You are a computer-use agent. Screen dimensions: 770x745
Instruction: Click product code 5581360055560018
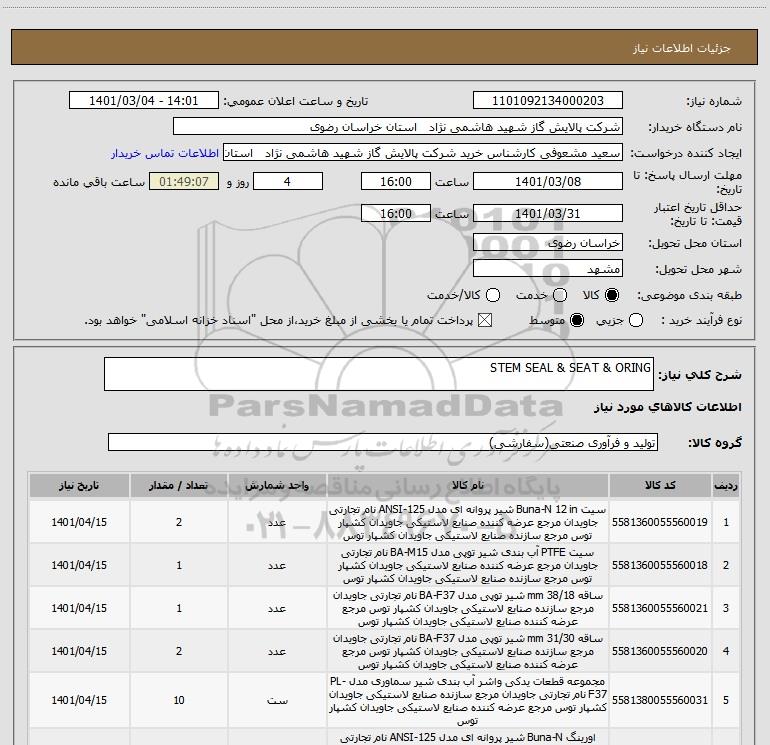pos(660,565)
